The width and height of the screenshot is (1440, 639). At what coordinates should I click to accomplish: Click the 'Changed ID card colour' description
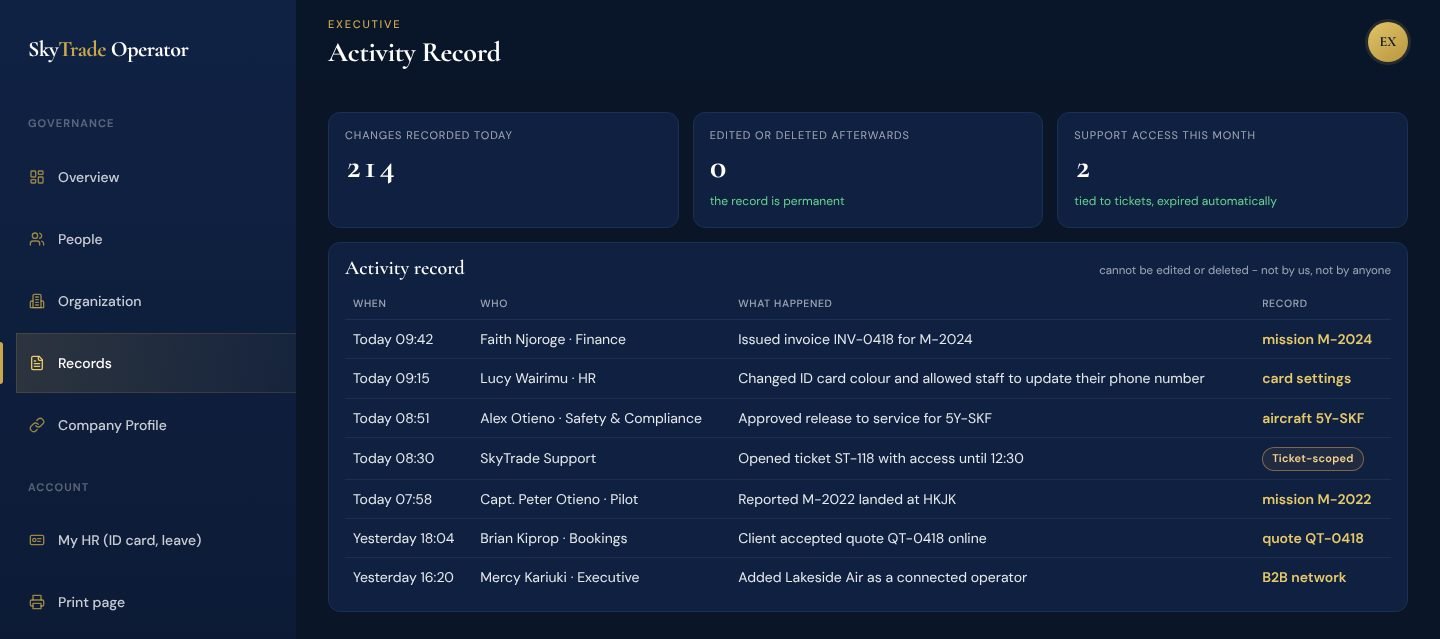pos(971,378)
